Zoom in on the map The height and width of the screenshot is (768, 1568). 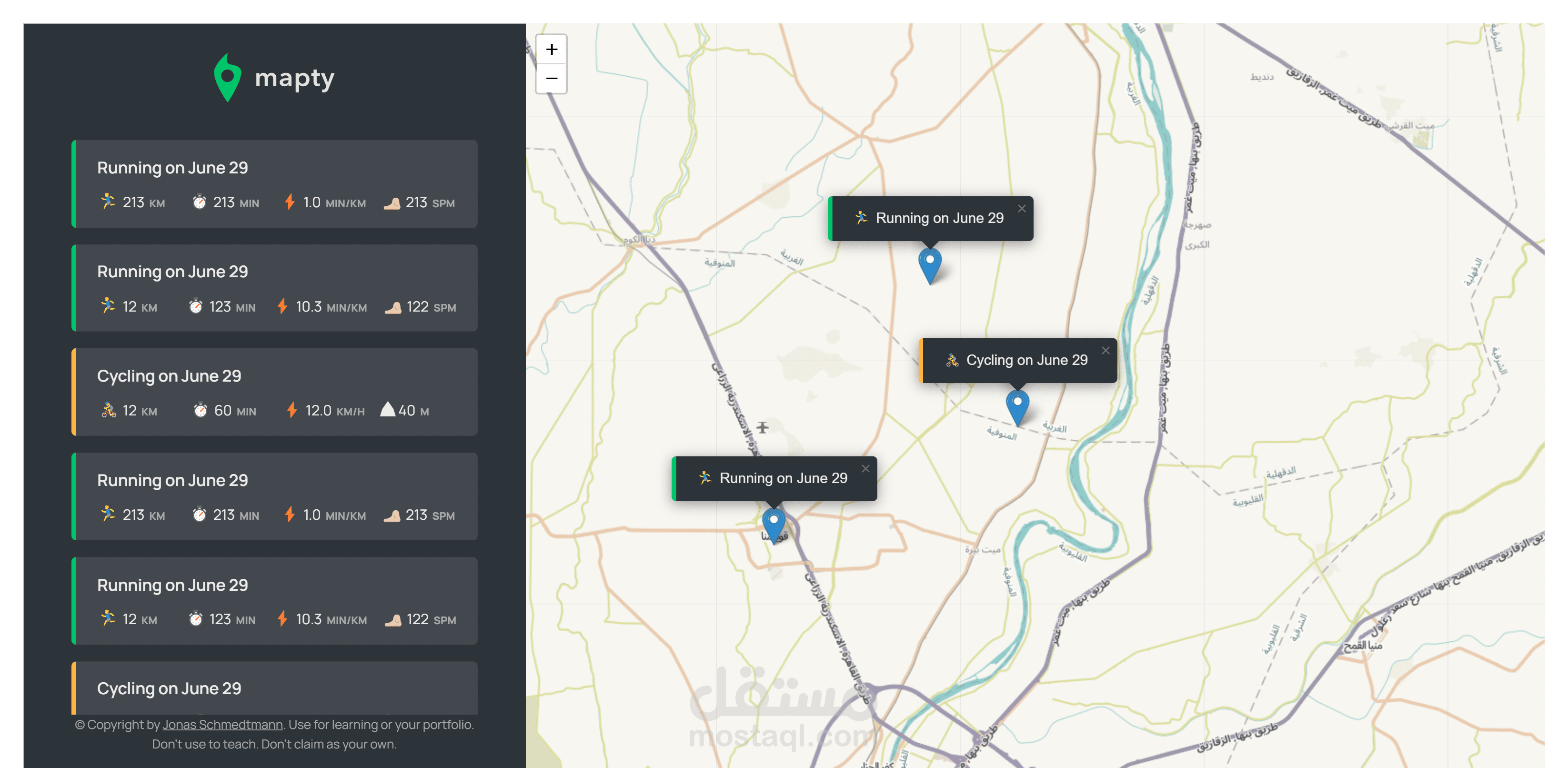coord(551,50)
